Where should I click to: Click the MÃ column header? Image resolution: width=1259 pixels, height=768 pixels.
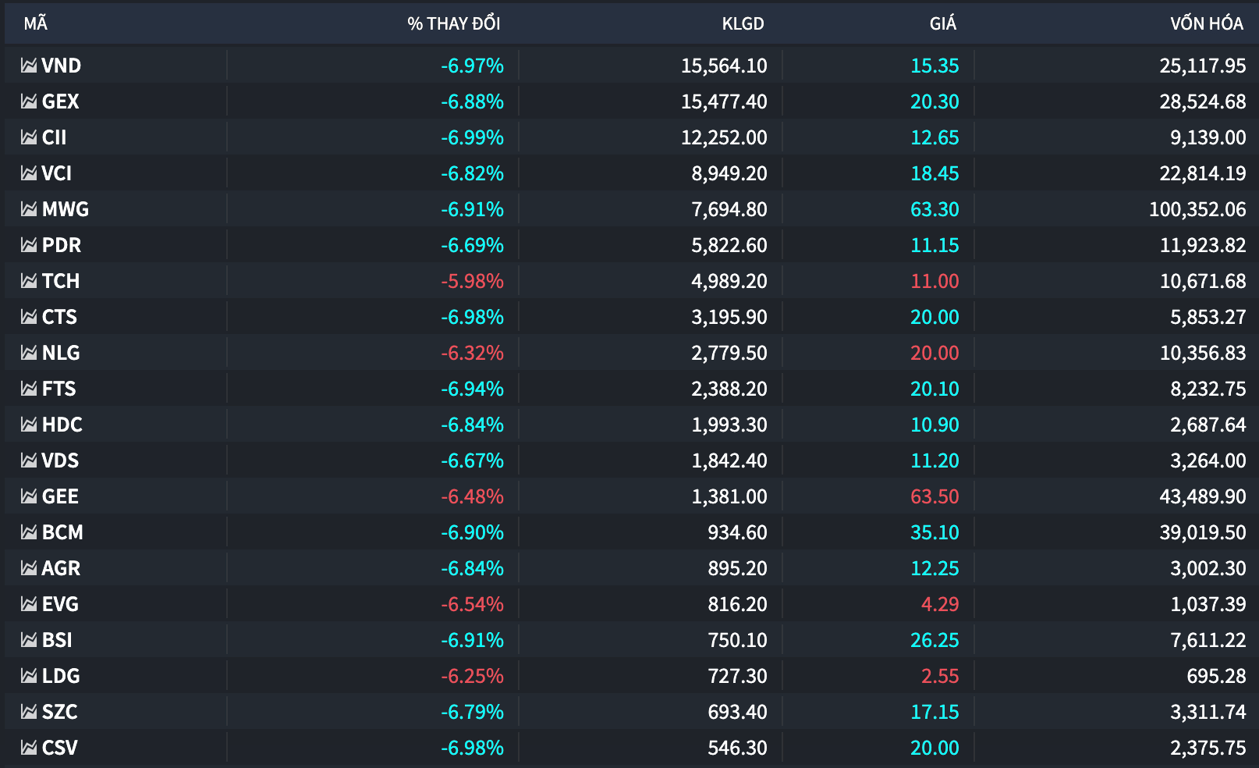pyautogui.click(x=35, y=24)
